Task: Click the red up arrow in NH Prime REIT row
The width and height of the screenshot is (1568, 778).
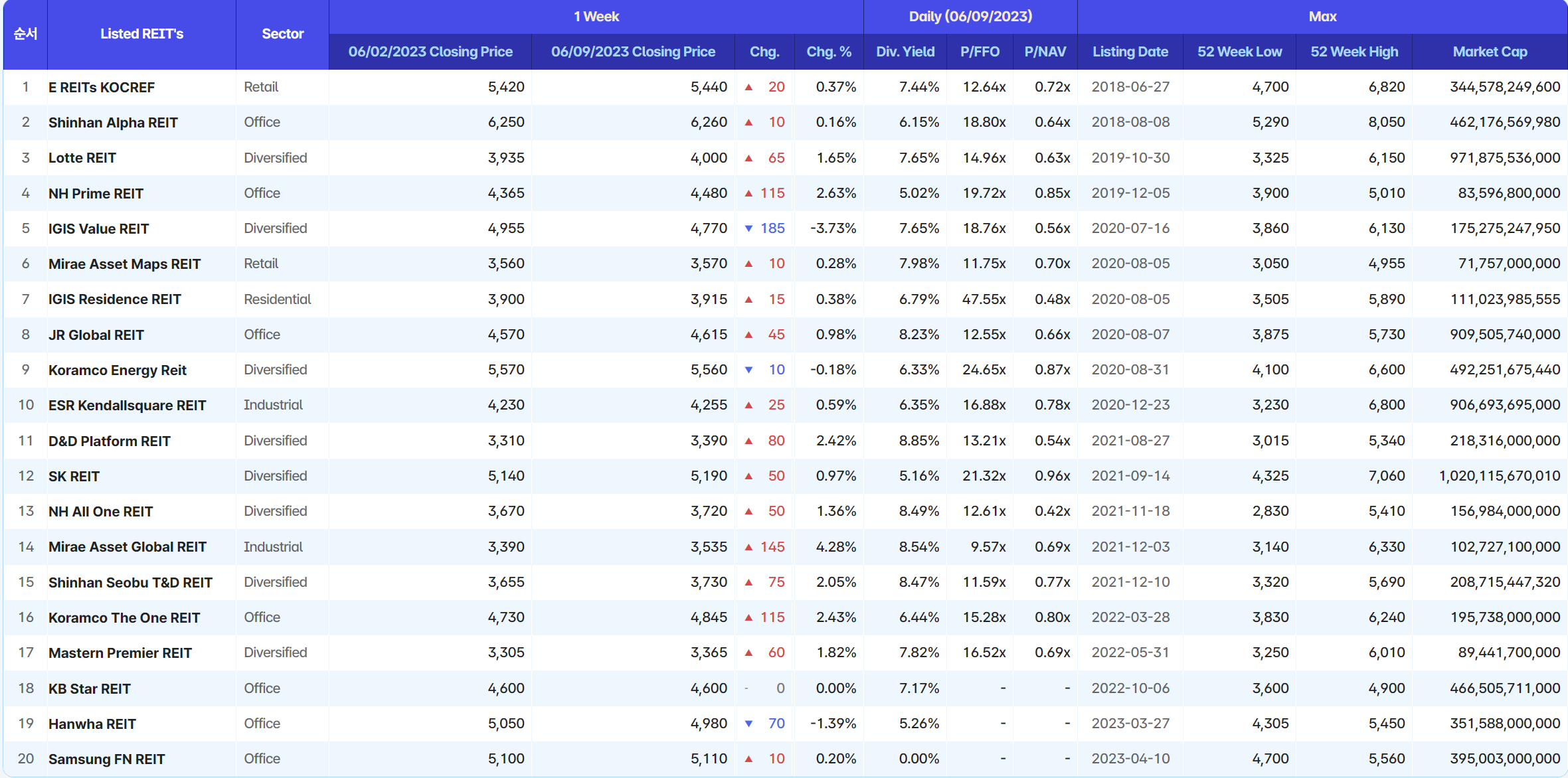Action: tap(748, 193)
